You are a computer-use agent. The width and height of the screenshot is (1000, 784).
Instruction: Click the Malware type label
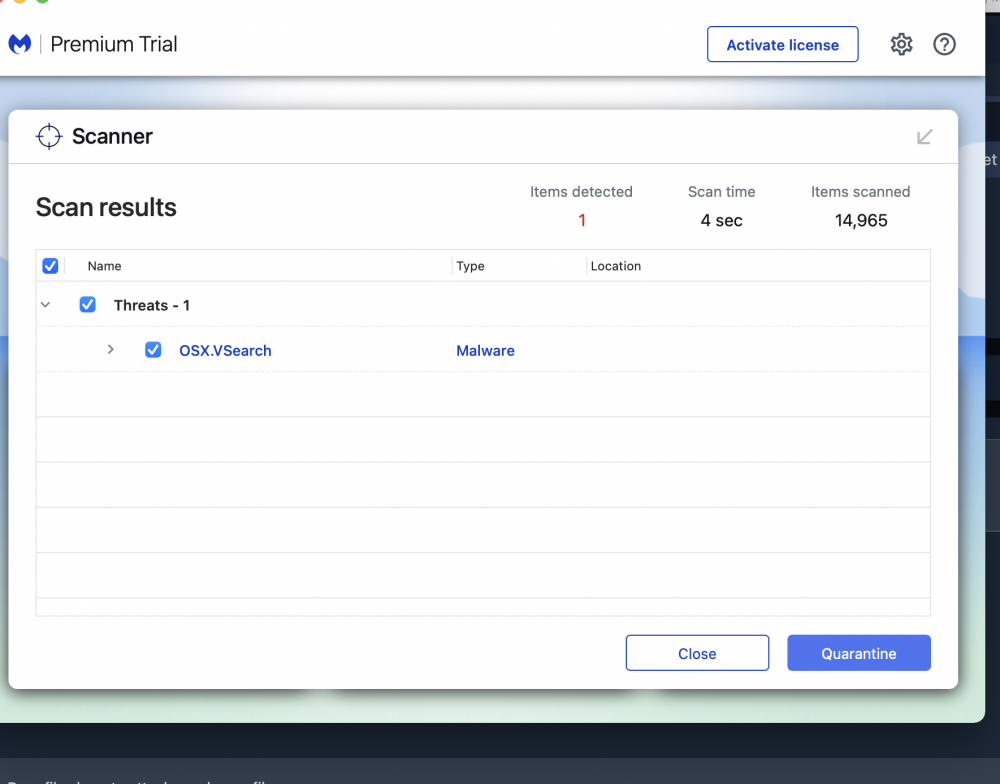pos(485,351)
